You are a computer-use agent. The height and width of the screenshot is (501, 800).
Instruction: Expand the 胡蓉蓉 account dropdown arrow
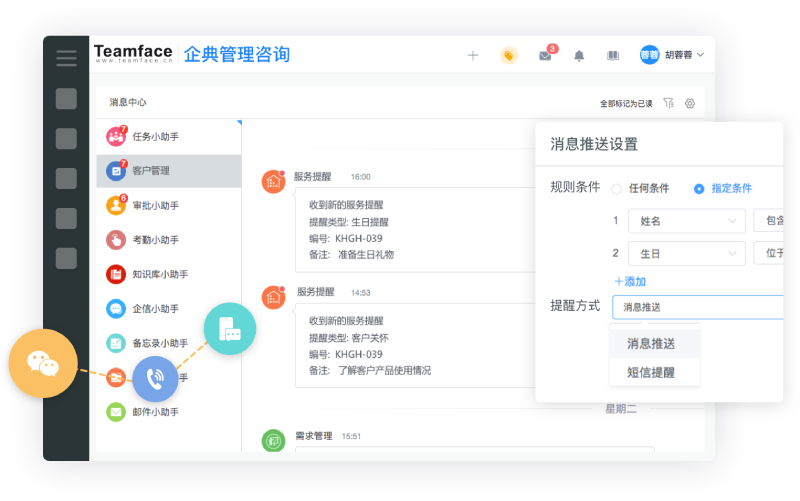click(x=701, y=55)
